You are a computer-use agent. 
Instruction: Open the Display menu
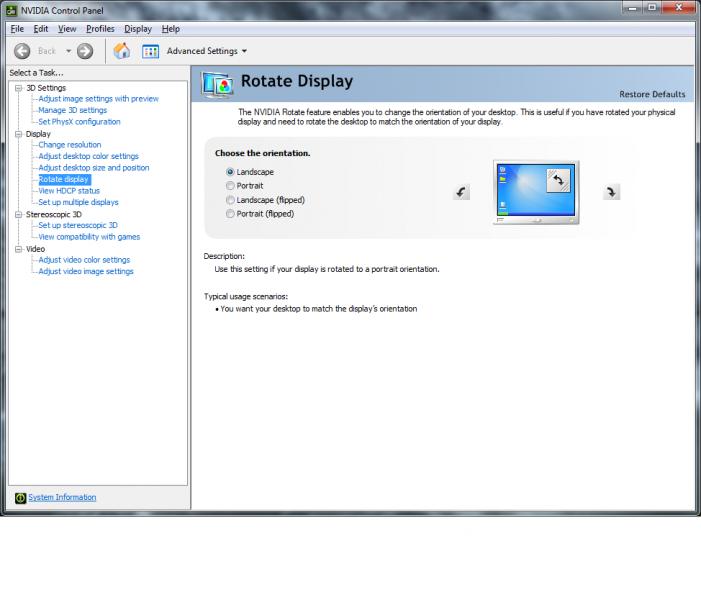pyautogui.click(x=137, y=28)
